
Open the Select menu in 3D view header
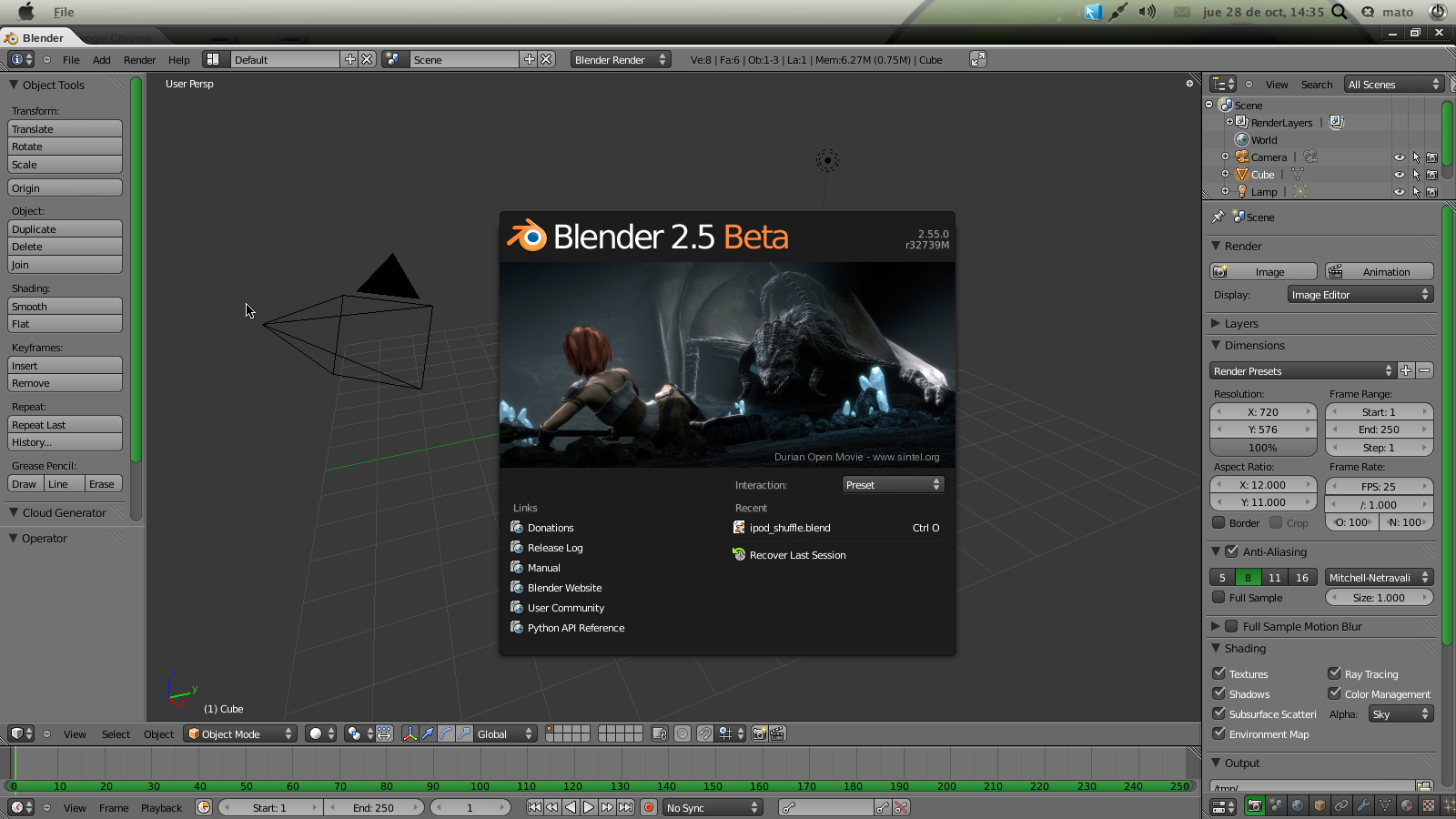(x=116, y=734)
